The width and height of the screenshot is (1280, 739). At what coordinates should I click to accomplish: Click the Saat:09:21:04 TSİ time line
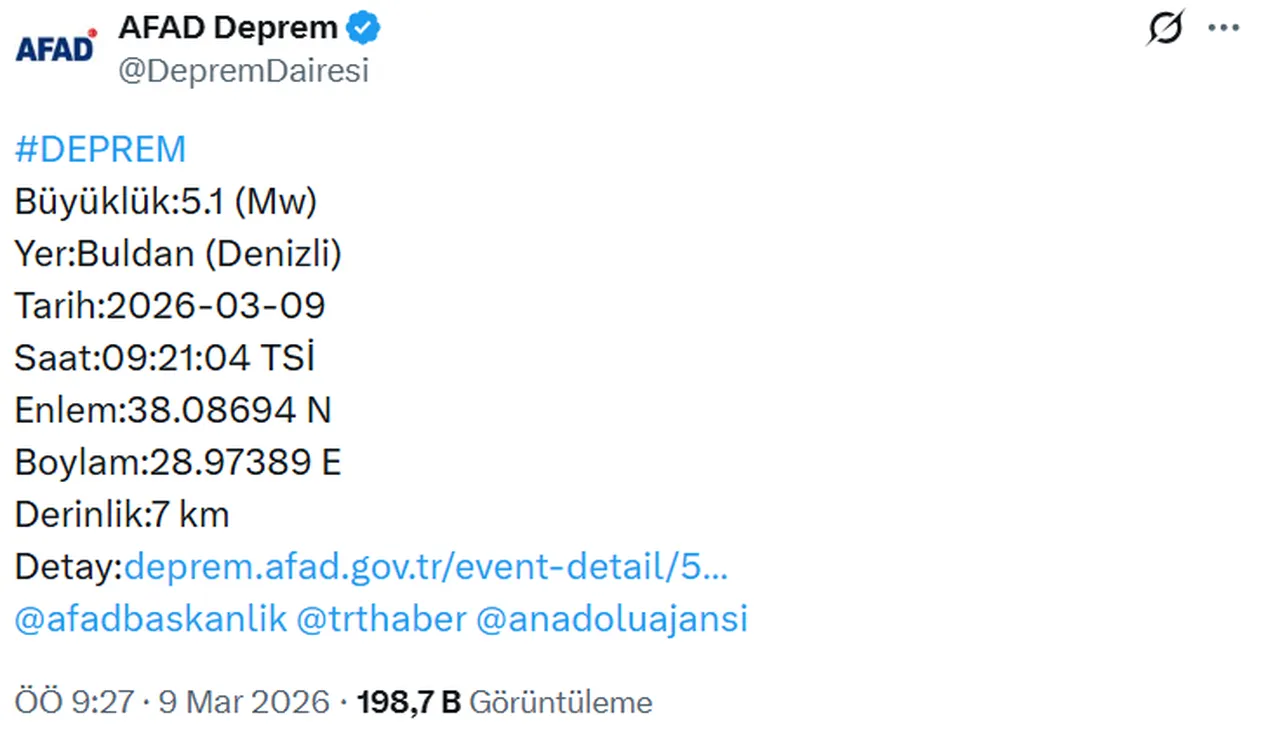coord(165,357)
